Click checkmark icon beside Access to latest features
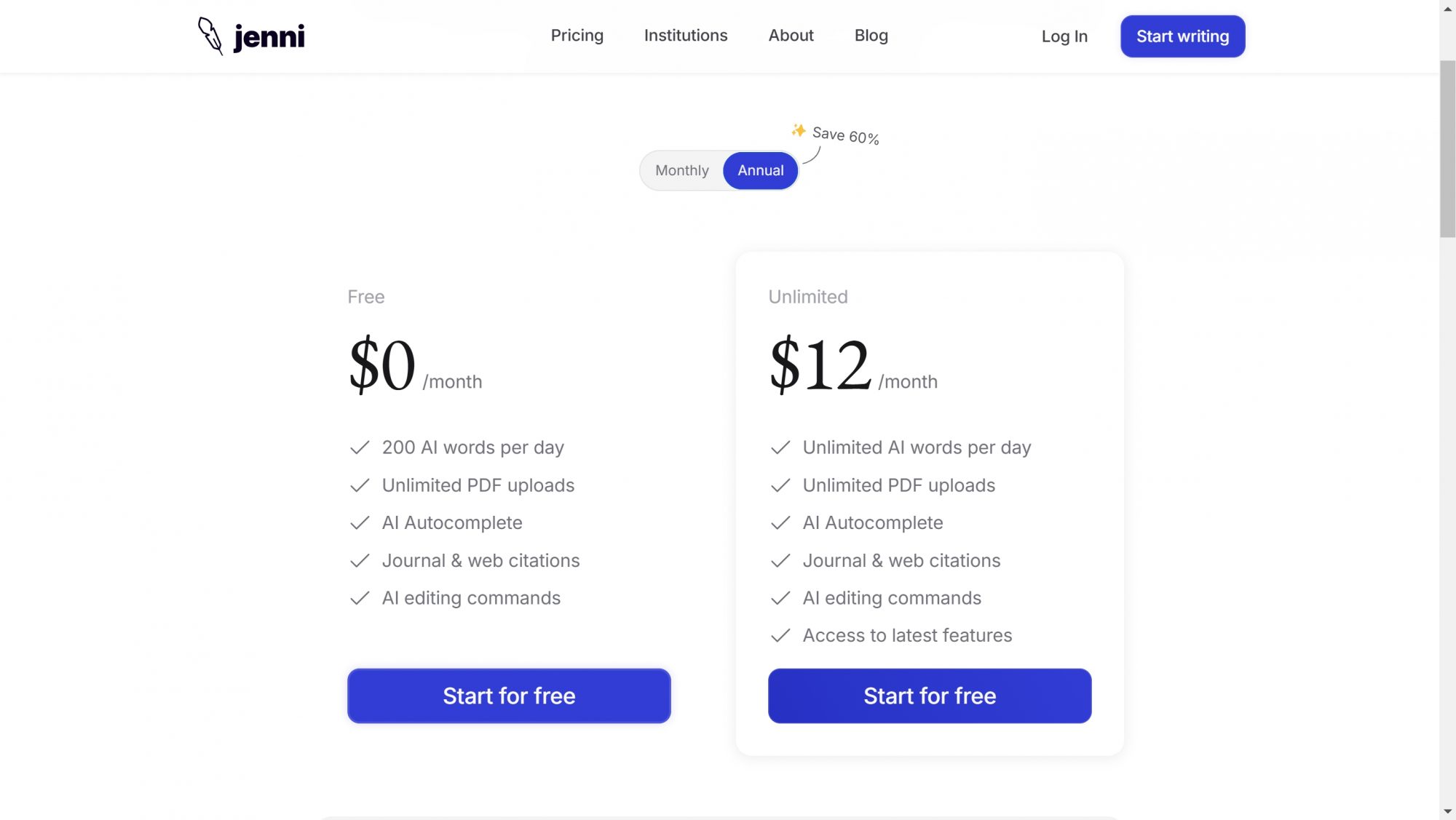The height and width of the screenshot is (820, 1456). (x=780, y=635)
